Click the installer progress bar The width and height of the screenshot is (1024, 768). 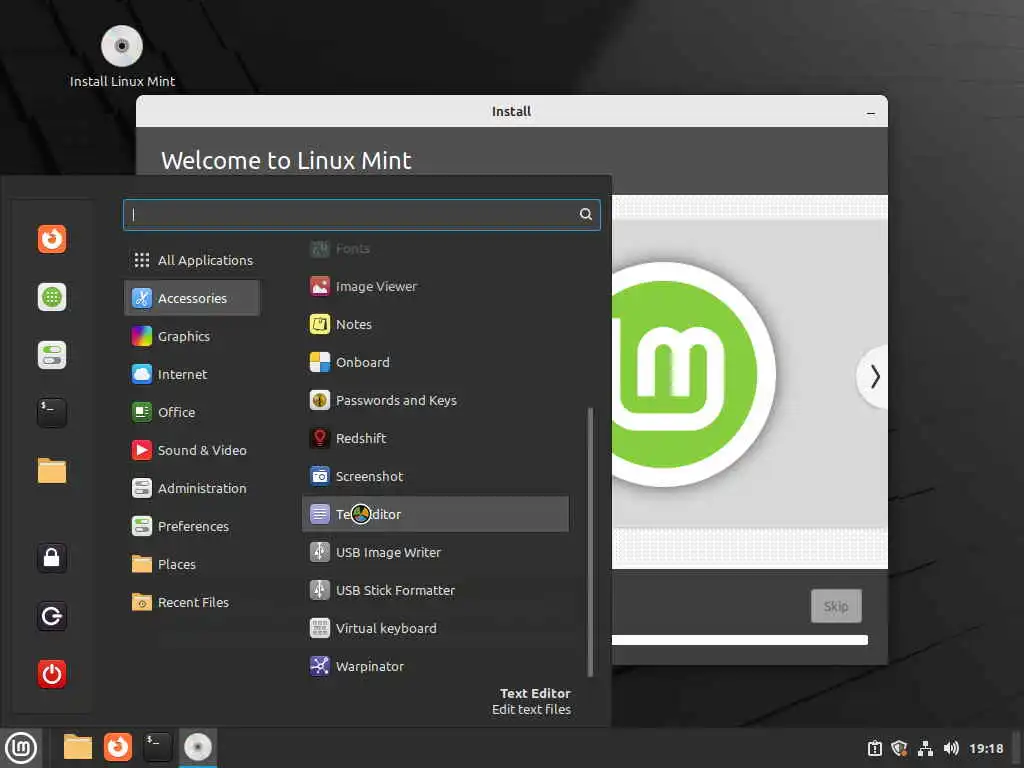tap(739, 640)
